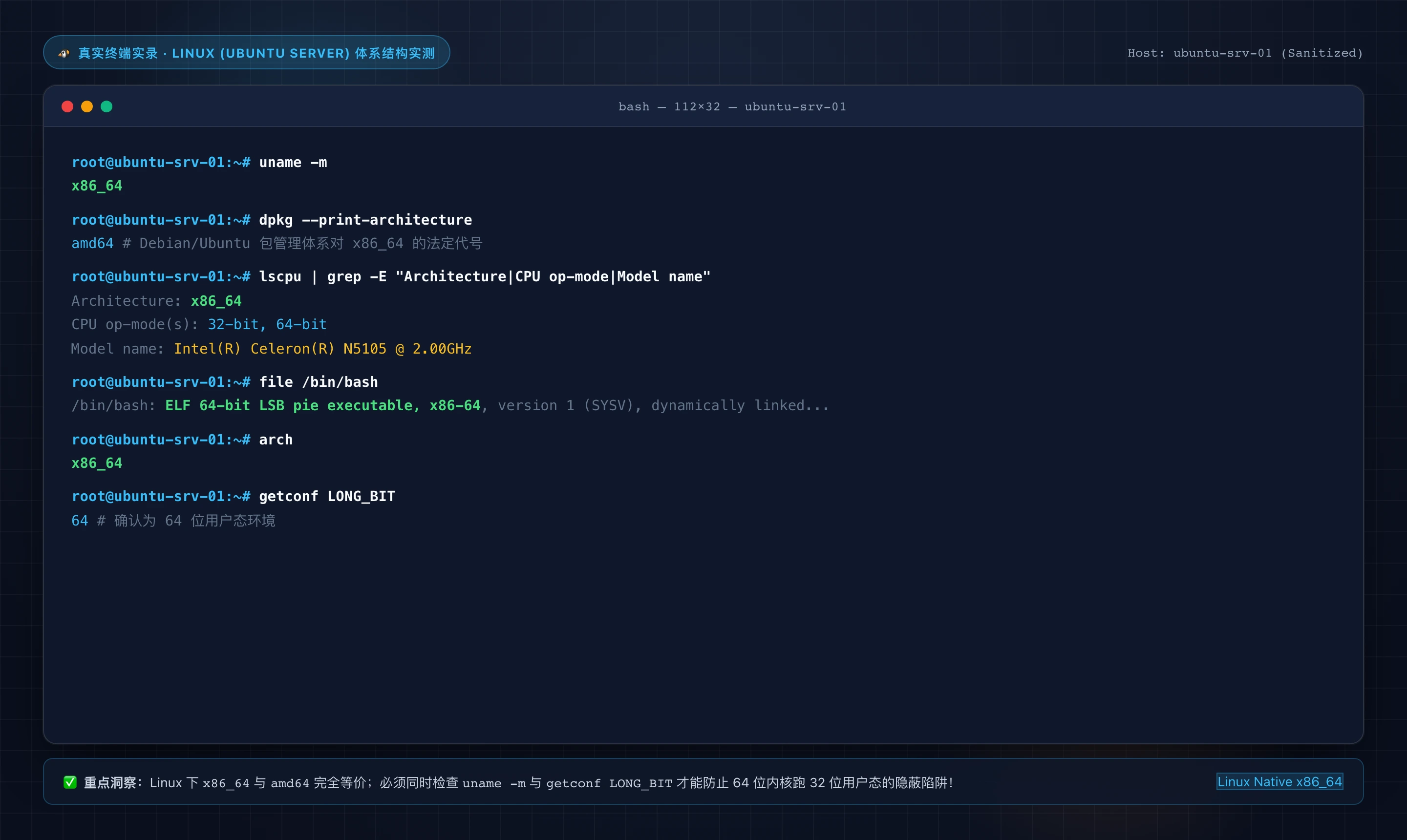Click the Model name: label
Image resolution: width=1407 pixels, height=840 pixels.
[x=118, y=349]
